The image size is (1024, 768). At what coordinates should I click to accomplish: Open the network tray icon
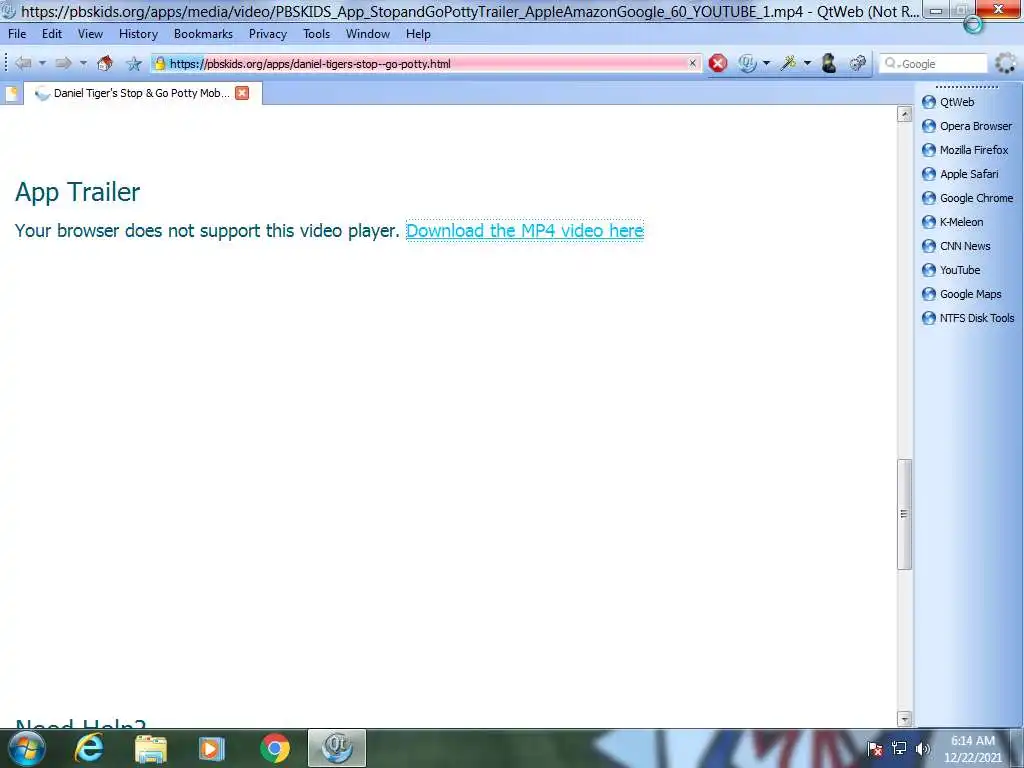(899, 749)
